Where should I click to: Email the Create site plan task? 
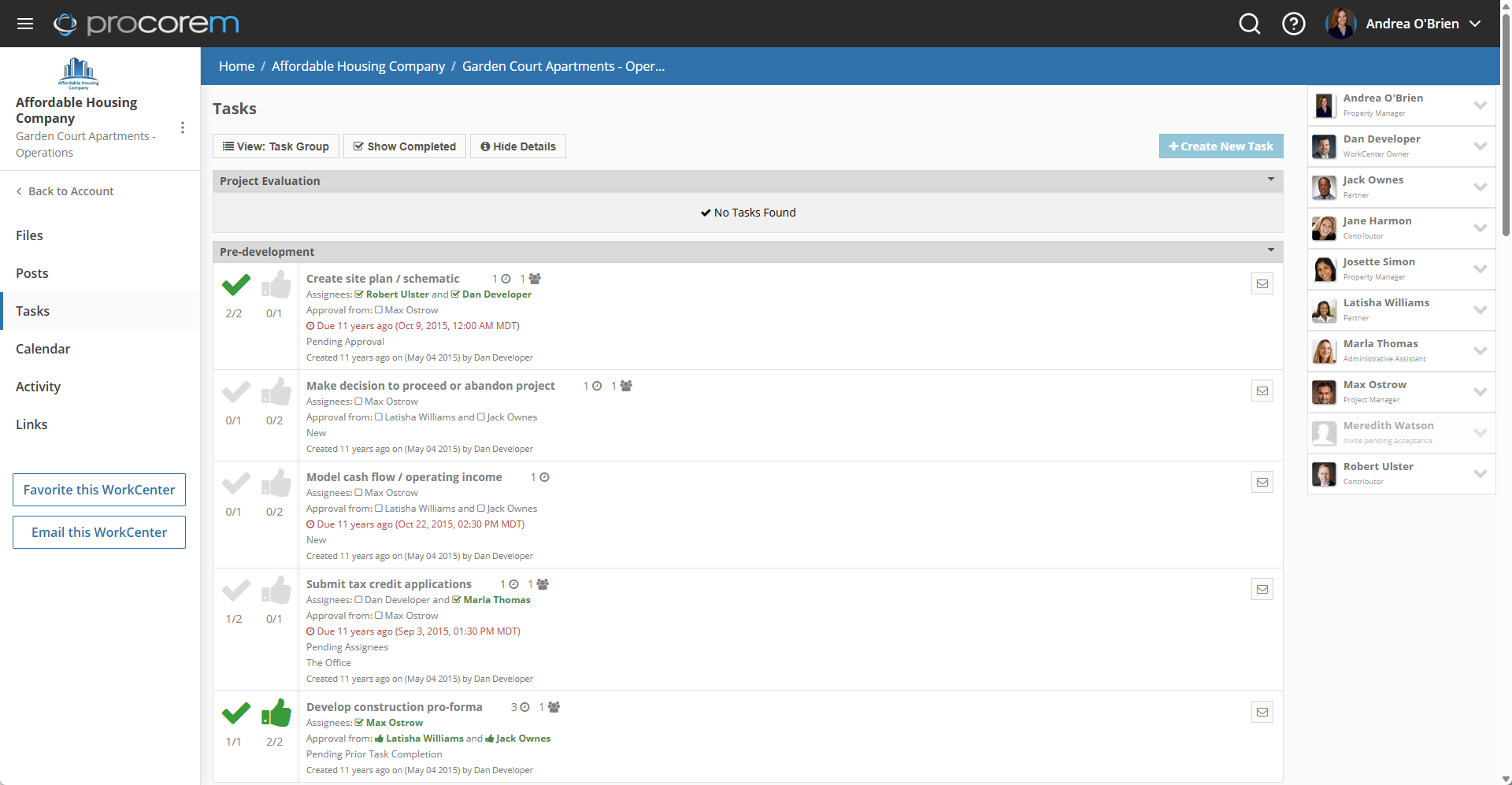pyautogui.click(x=1262, y=284)
